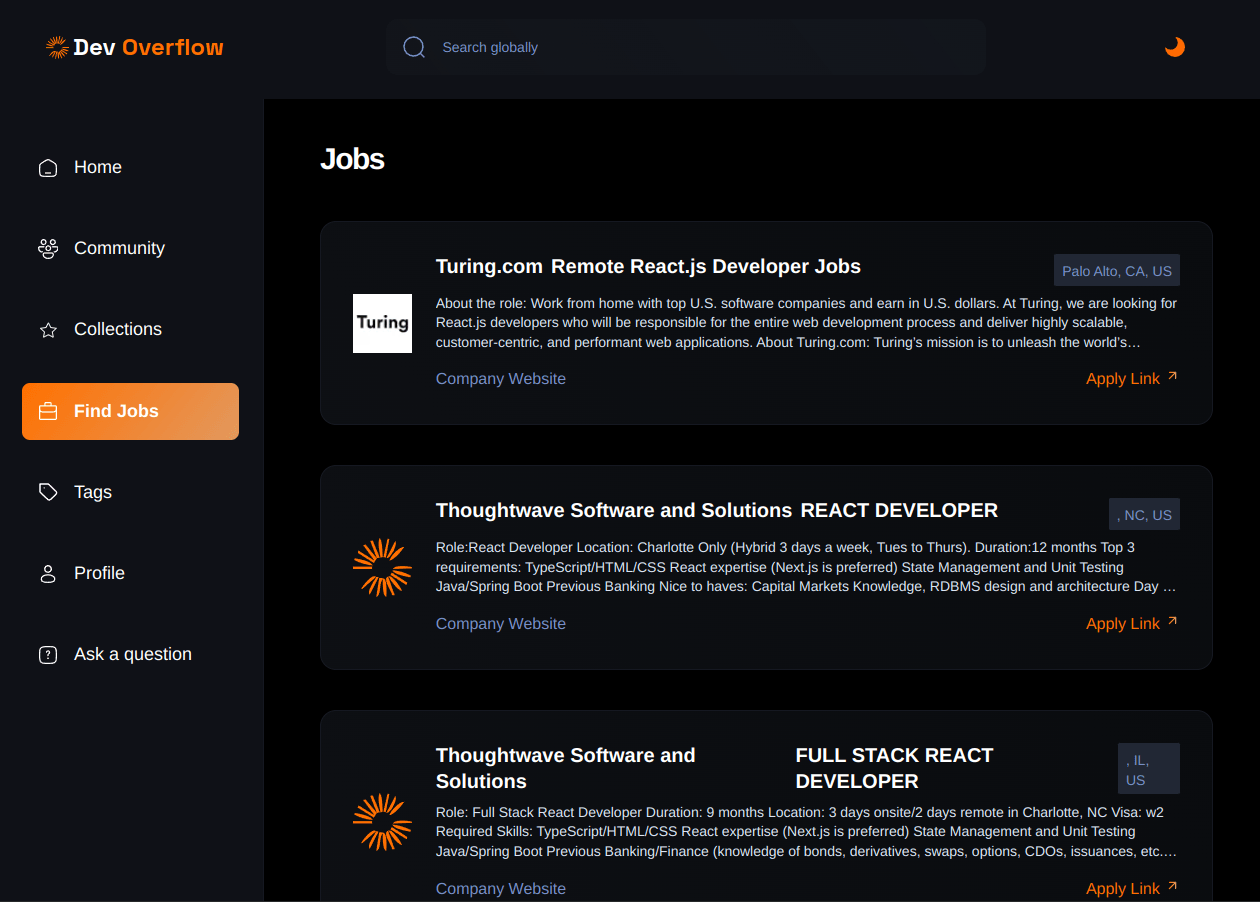
Task: Click the NC, US location badge
Action: 1144,515
